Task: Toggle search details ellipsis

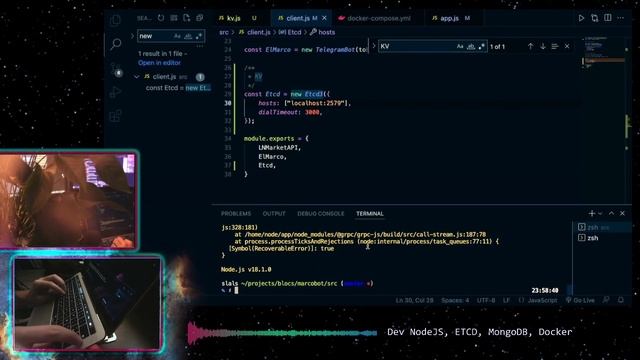Action: [x=200, y=47]
